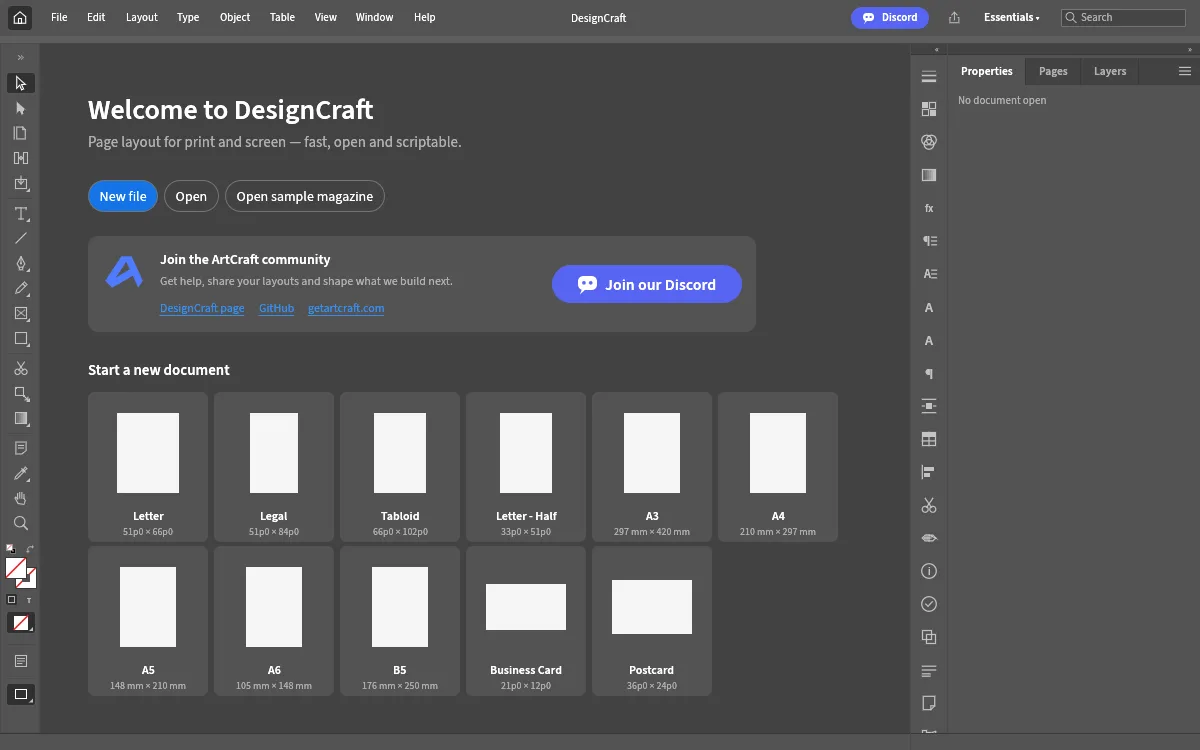
Task: Click the New file button
Action: point(123,196)
